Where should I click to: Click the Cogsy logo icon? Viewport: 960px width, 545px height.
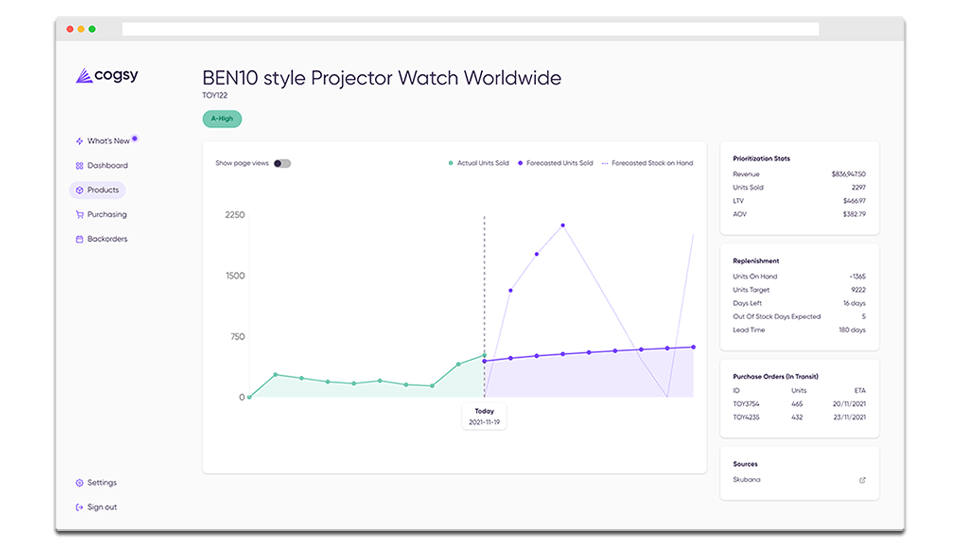click(83, 76)
